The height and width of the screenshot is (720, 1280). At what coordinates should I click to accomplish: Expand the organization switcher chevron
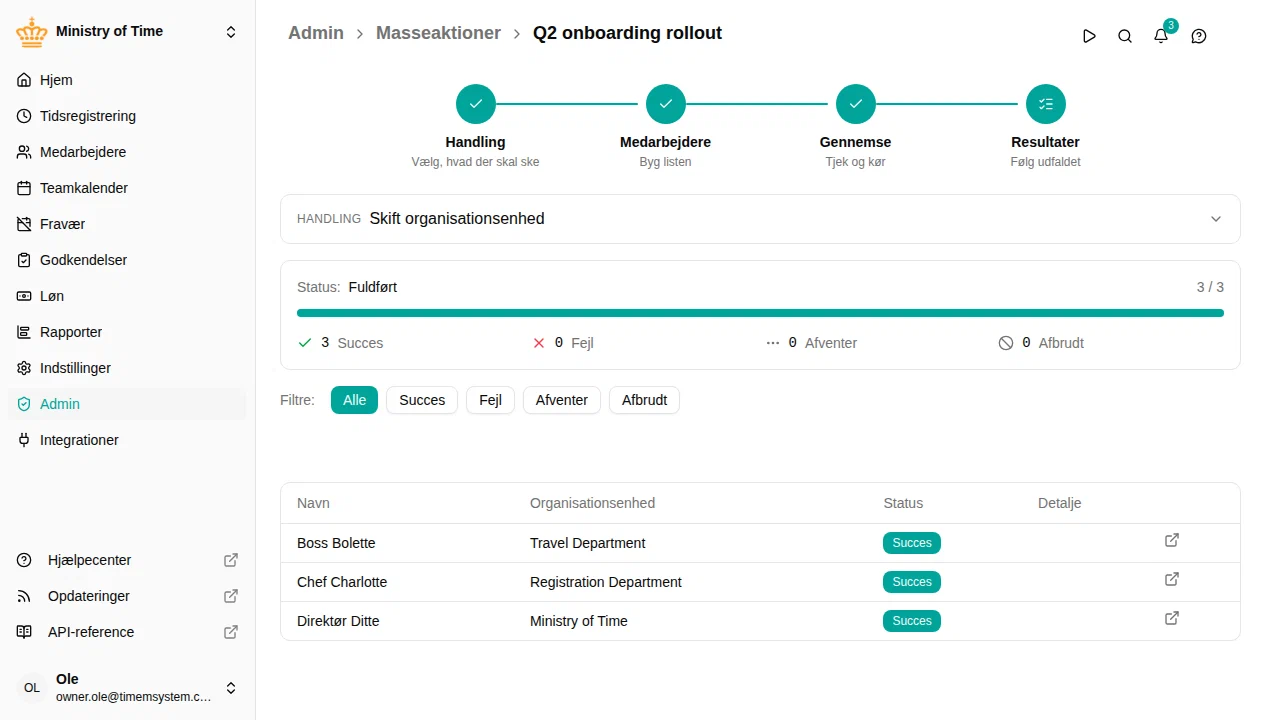(231, 32)
